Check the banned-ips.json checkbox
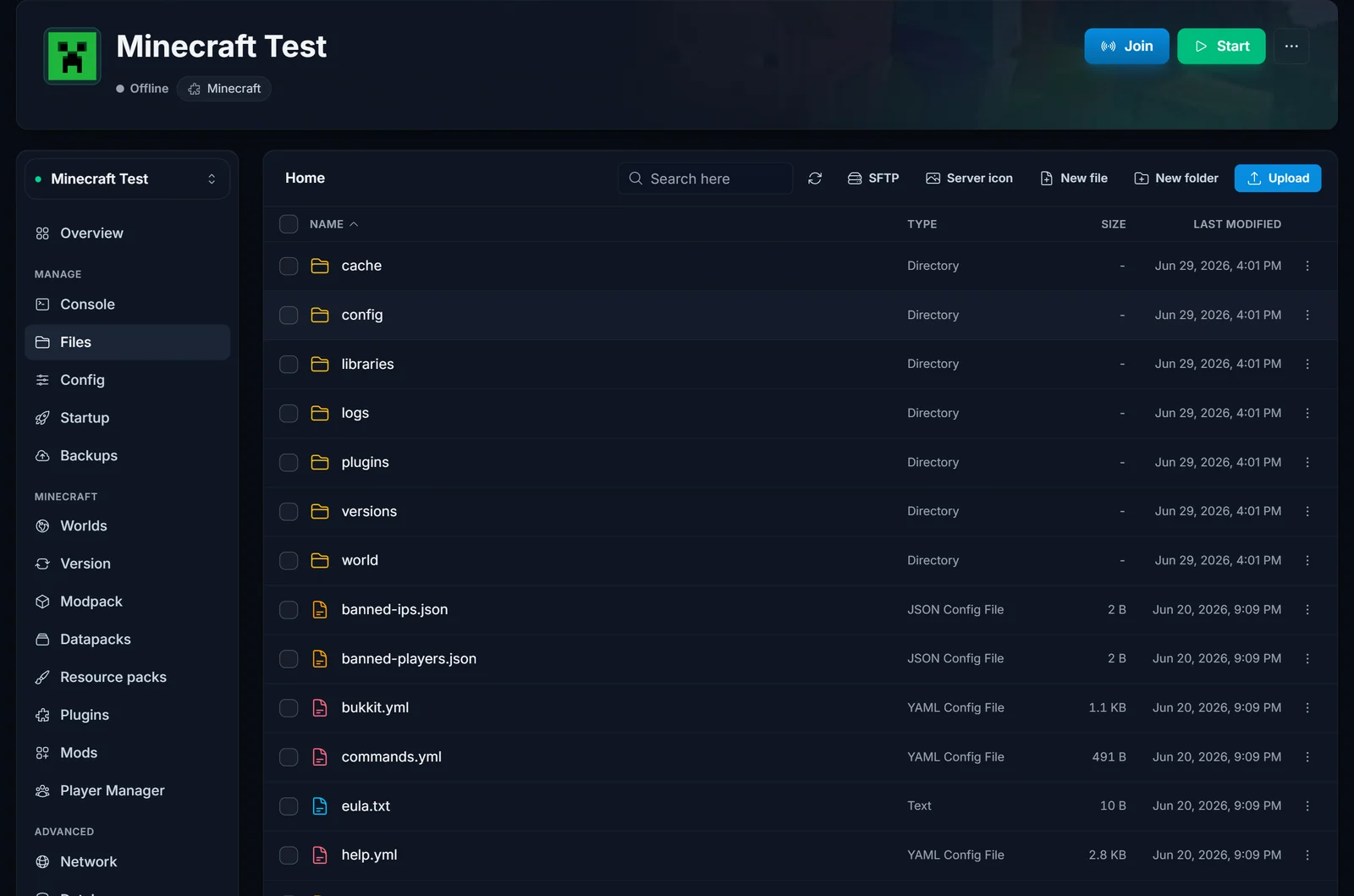This screenshot has width=1354, height=896. tap(289, 609)
